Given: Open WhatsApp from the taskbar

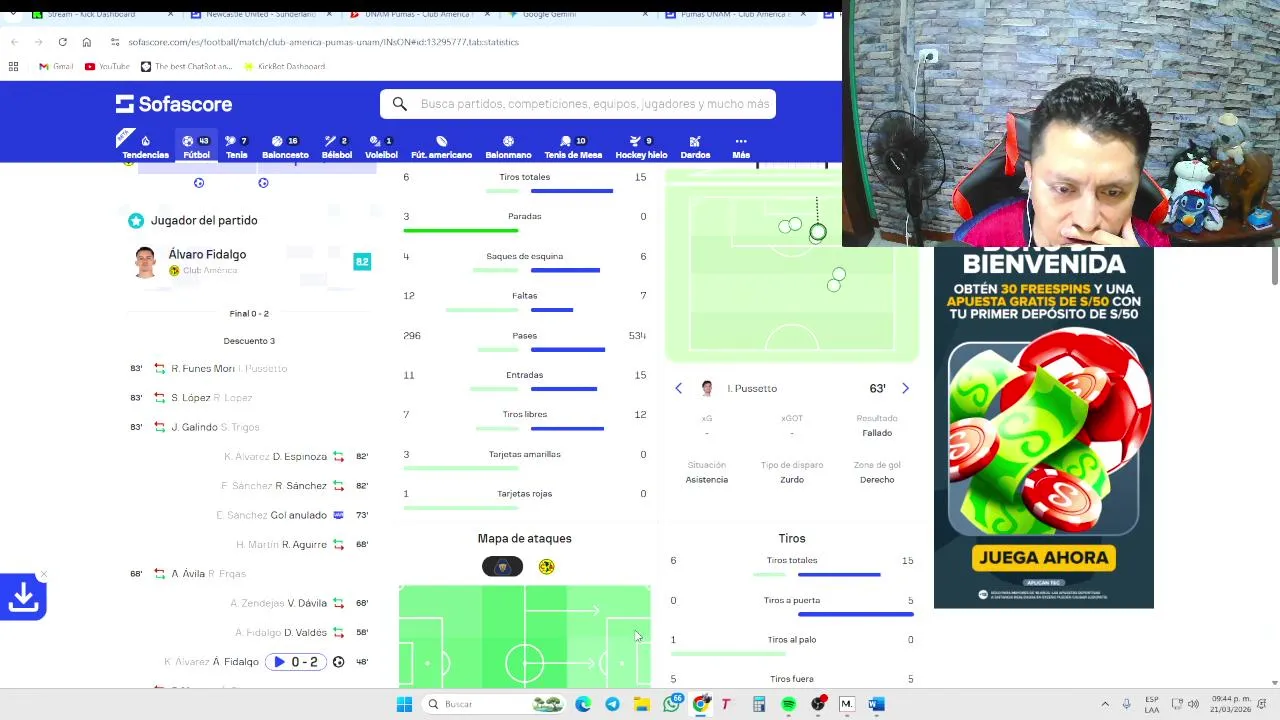Looking at the screenshot, I should [672, 704].
